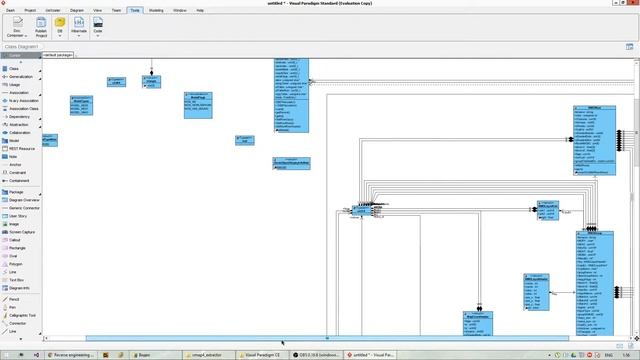Expand the Abstraction tool variants arrow
The width and height of the screenshot is (640, 360).
(40, 127)
